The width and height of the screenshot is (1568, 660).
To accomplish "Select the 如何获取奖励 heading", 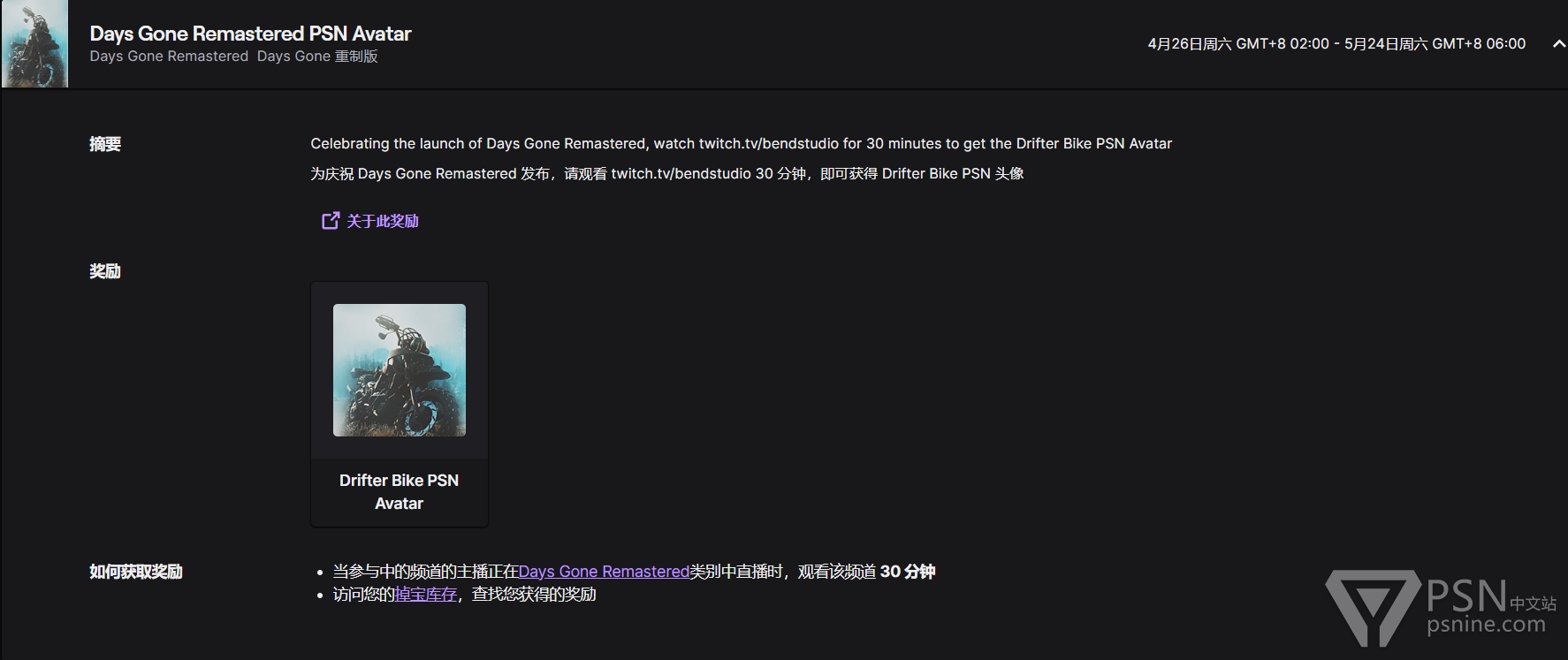I will [x=136, y=572].
